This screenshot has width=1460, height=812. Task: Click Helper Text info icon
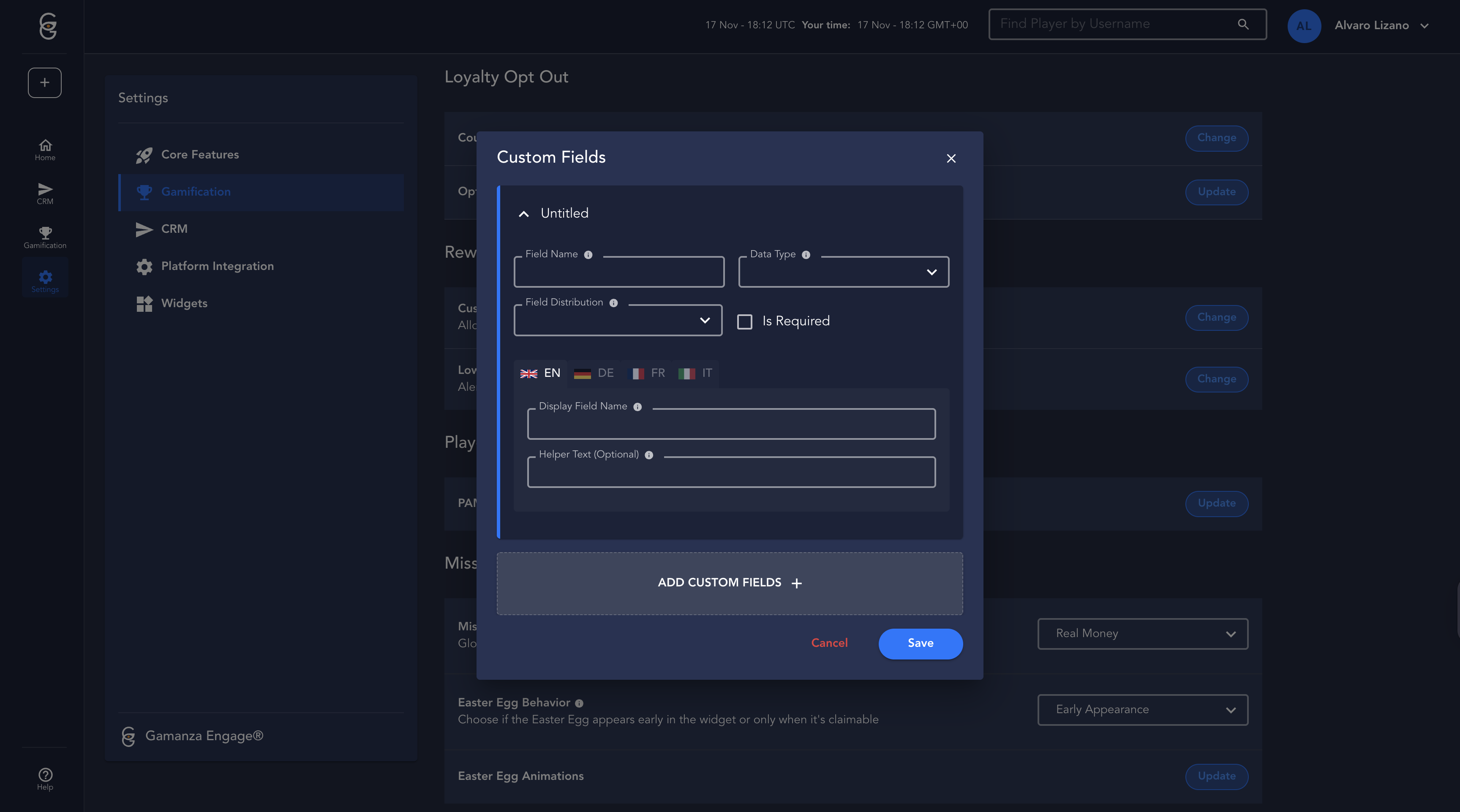click(x=649, y=455)
